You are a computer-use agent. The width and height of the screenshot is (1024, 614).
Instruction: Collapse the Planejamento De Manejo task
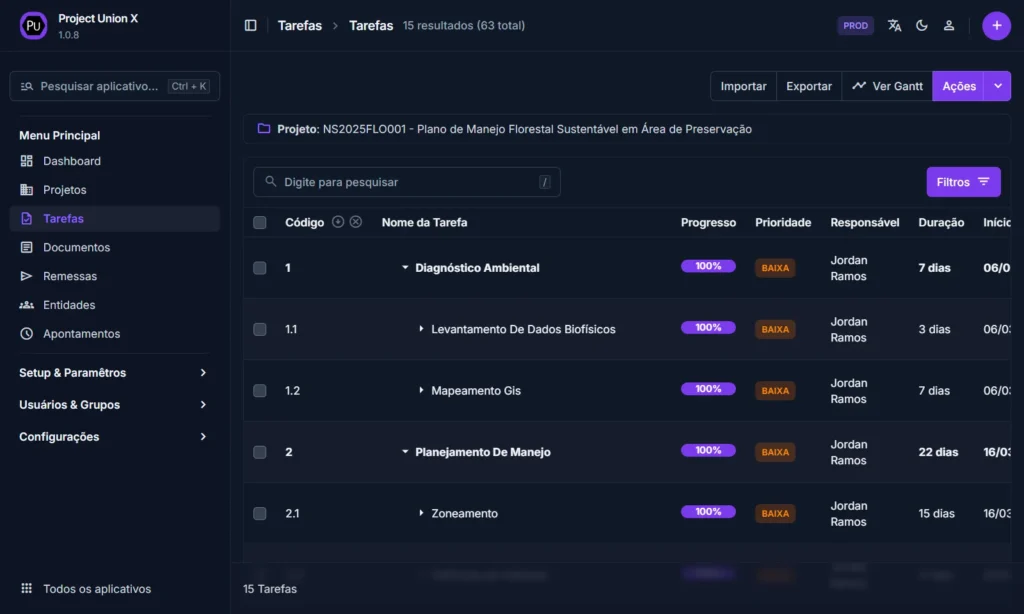[405, 452]
